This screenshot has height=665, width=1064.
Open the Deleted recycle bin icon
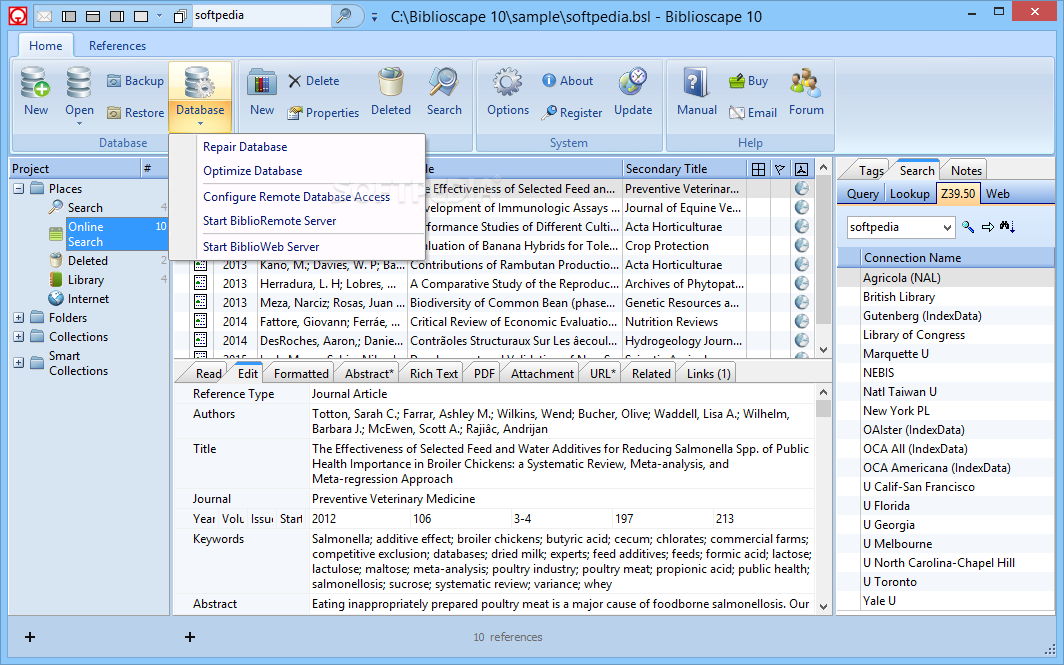pyautogui.click(x=391, y=82)
